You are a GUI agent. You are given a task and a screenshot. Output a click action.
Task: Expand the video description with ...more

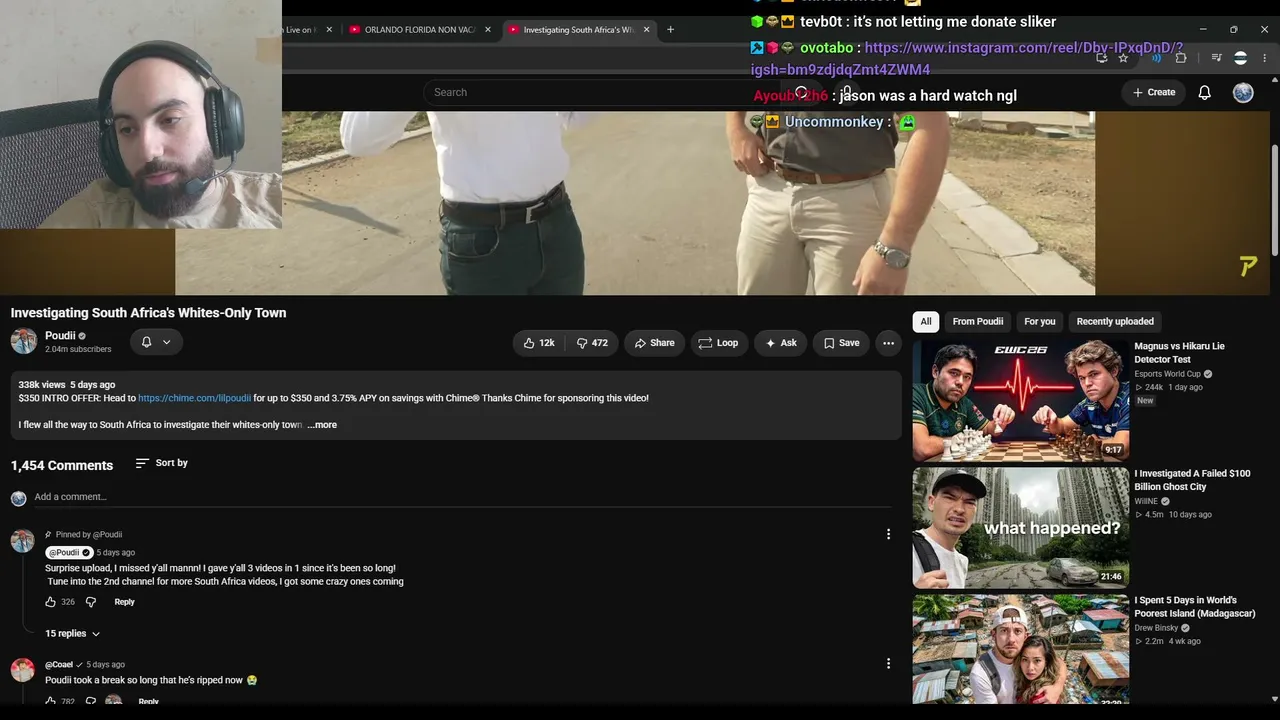click(x=322, y=425)
